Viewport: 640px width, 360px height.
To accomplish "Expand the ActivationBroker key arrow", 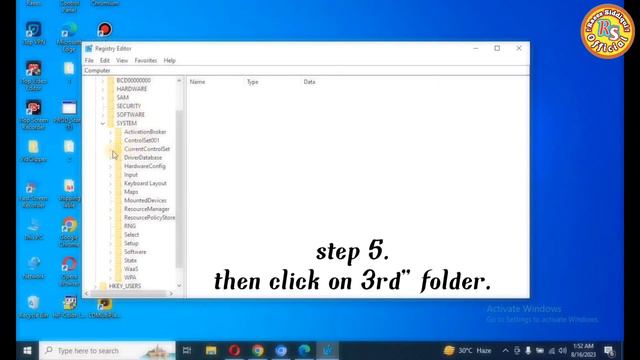I will click(111, 132).
